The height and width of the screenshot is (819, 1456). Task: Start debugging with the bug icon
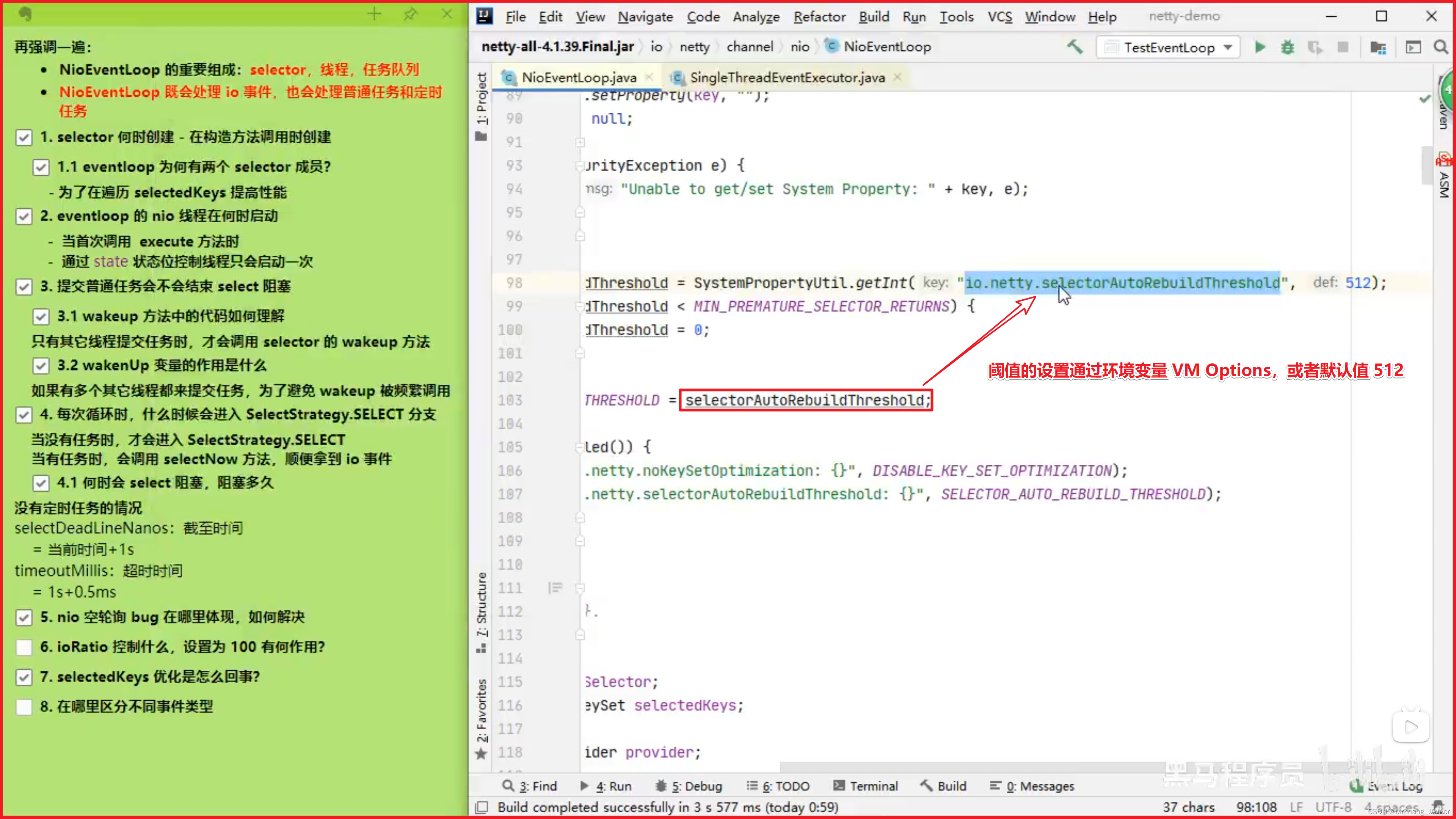[1288, 47]
